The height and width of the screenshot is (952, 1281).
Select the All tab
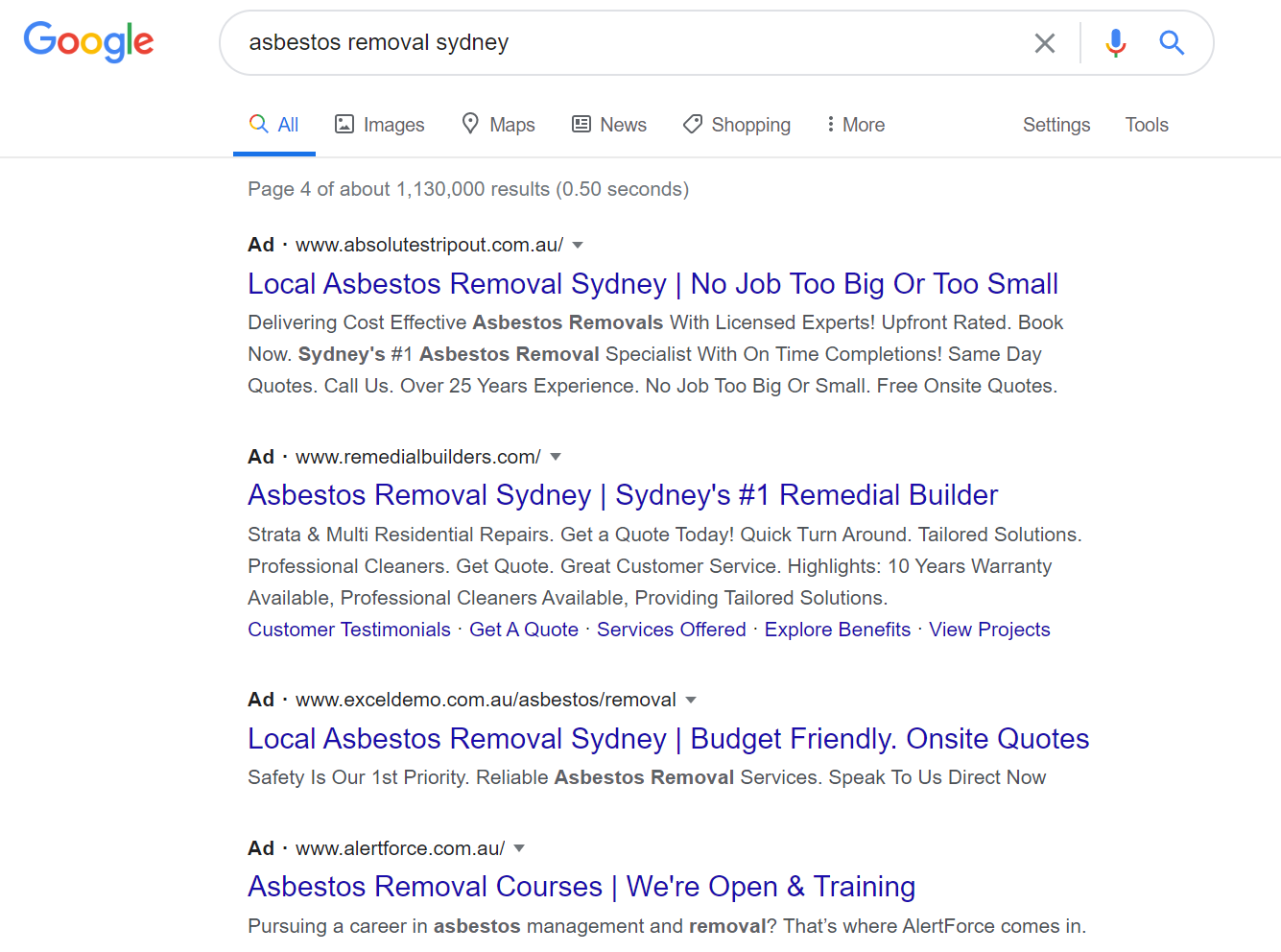click(274, 125)
